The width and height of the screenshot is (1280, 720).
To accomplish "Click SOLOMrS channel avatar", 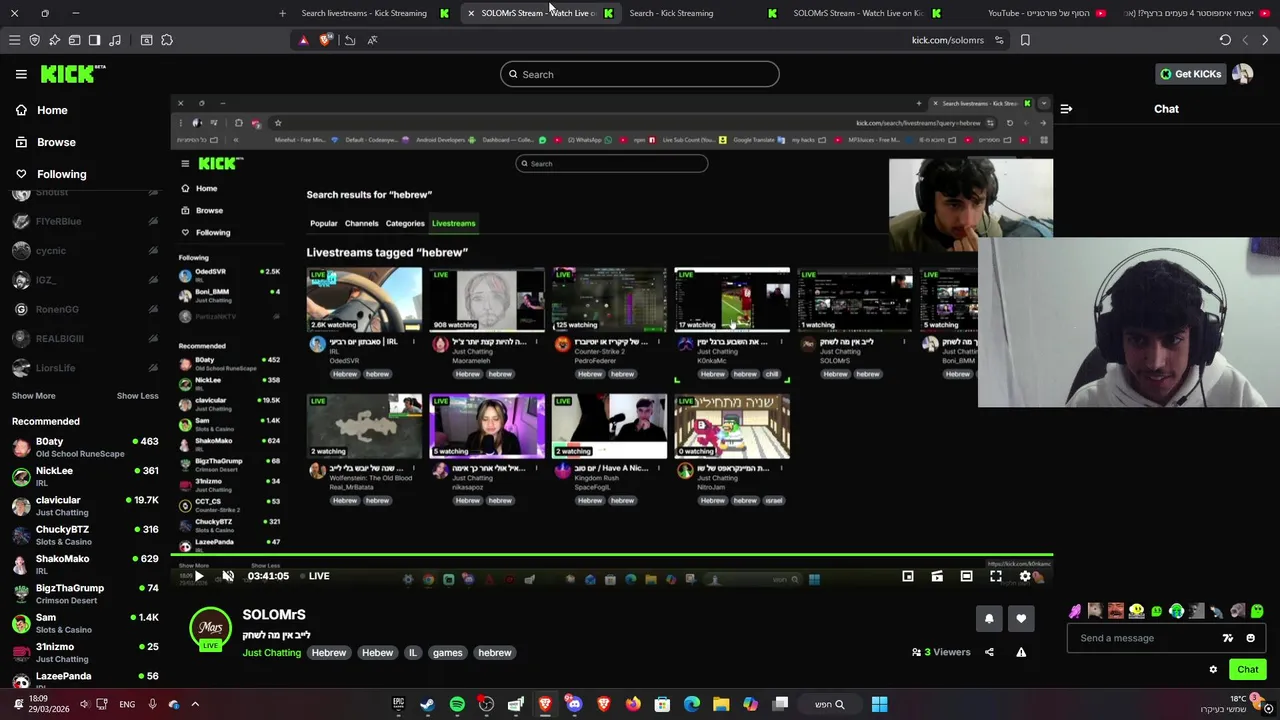I will click(210, 629).
